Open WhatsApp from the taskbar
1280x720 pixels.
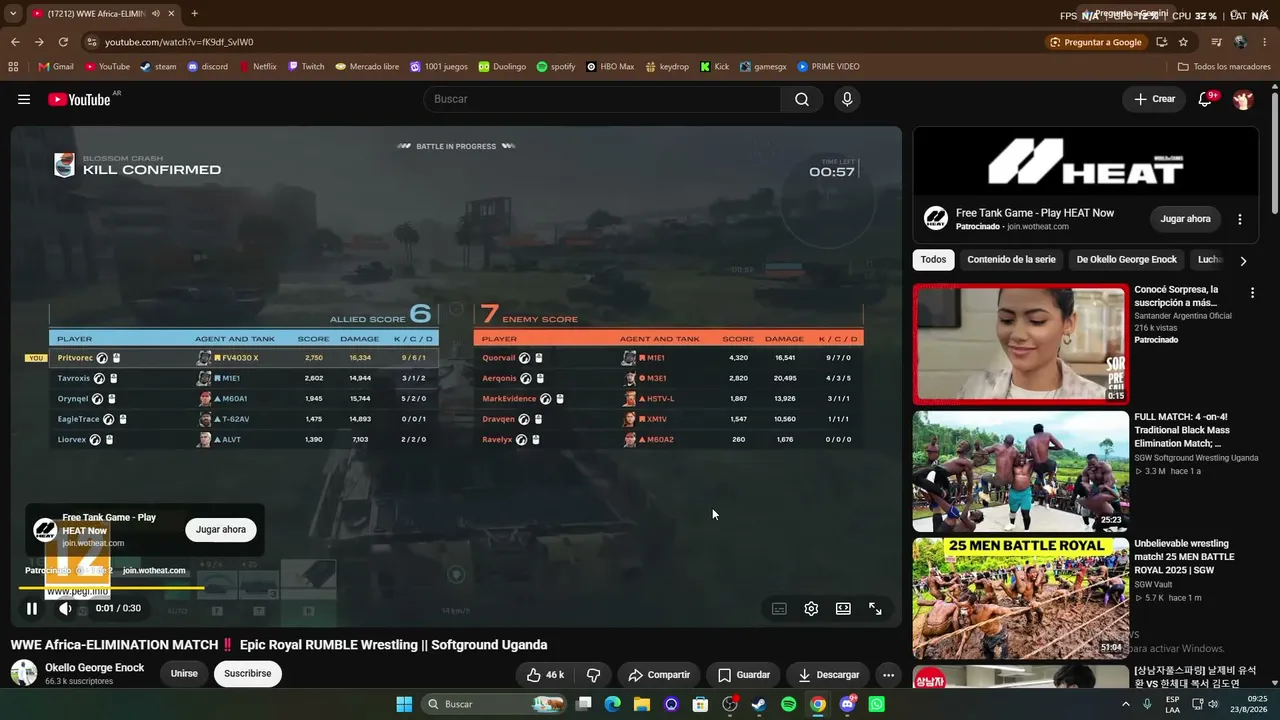(x=877, y=704)
